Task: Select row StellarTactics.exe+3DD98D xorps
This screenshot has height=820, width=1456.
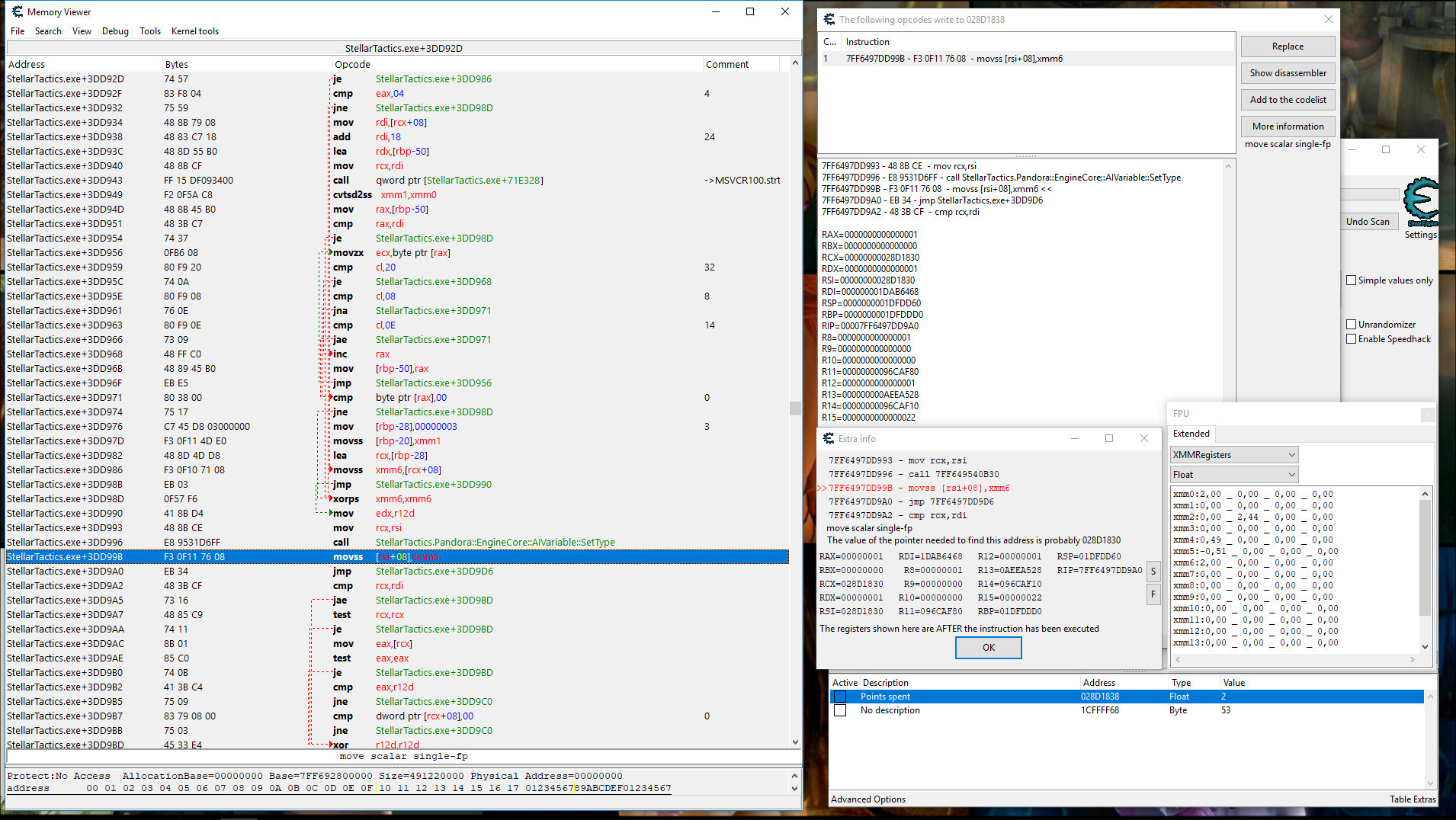Action: pos(397,499)
